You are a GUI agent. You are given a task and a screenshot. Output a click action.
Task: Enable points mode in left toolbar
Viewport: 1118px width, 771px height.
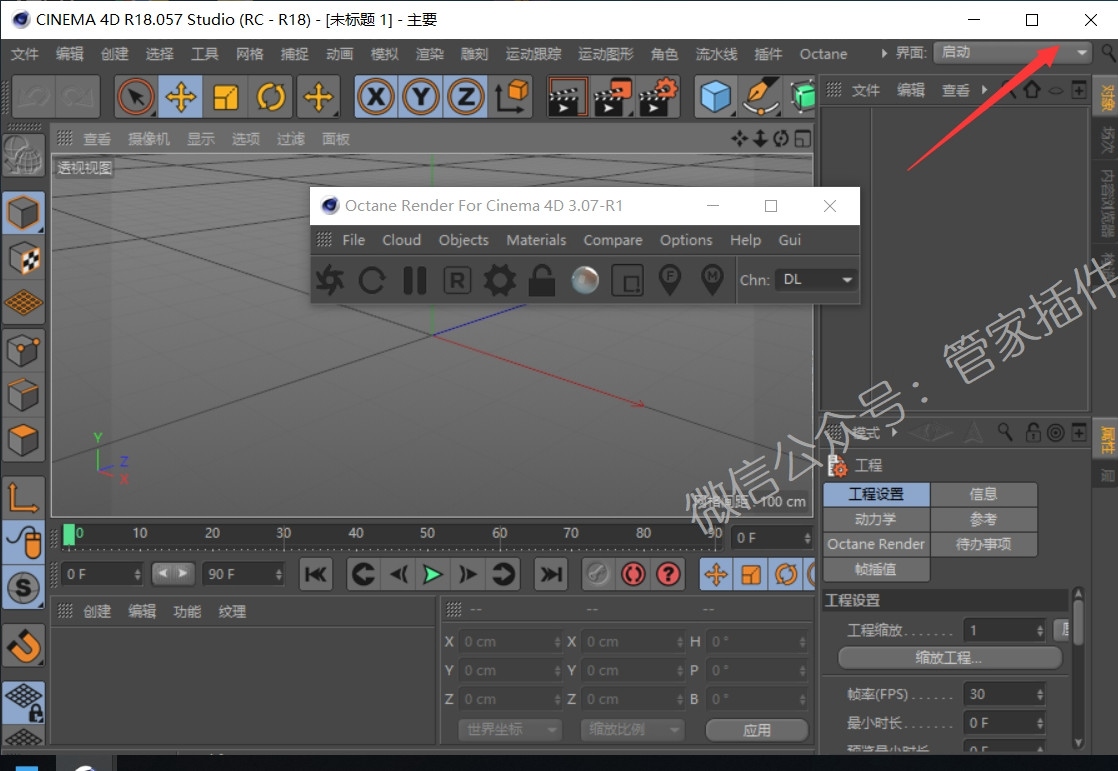pos(24,349)
